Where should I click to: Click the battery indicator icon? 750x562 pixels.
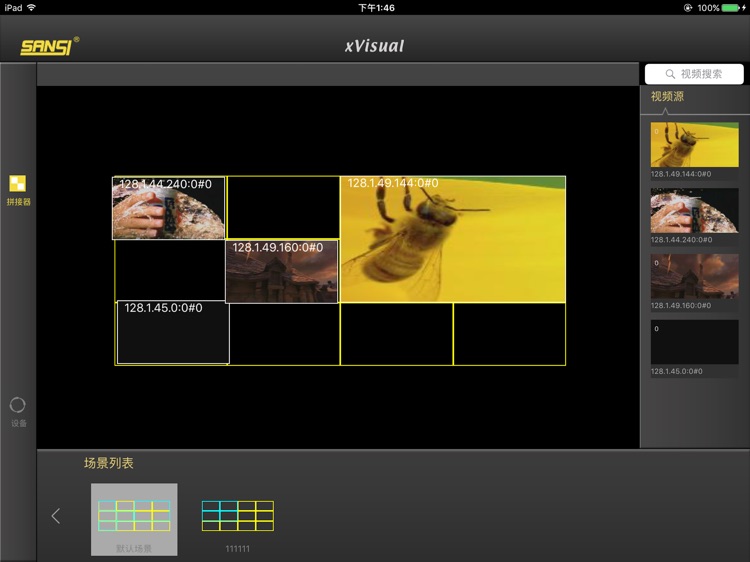[731, 8]
